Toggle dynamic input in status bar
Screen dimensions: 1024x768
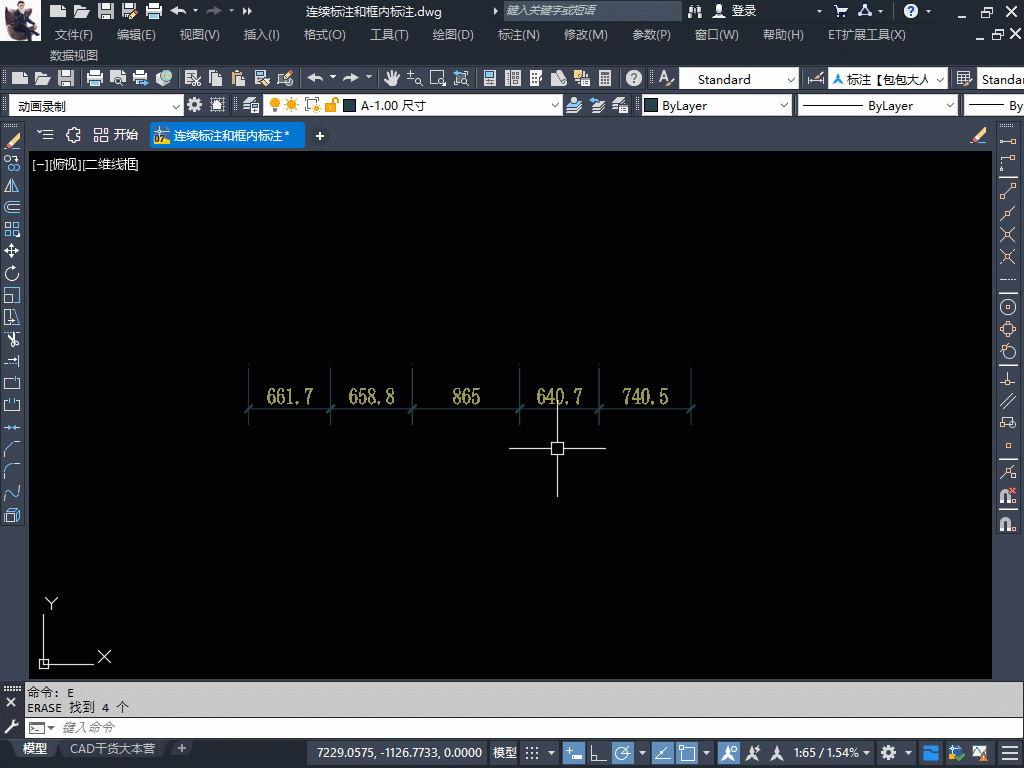point(573,753)
